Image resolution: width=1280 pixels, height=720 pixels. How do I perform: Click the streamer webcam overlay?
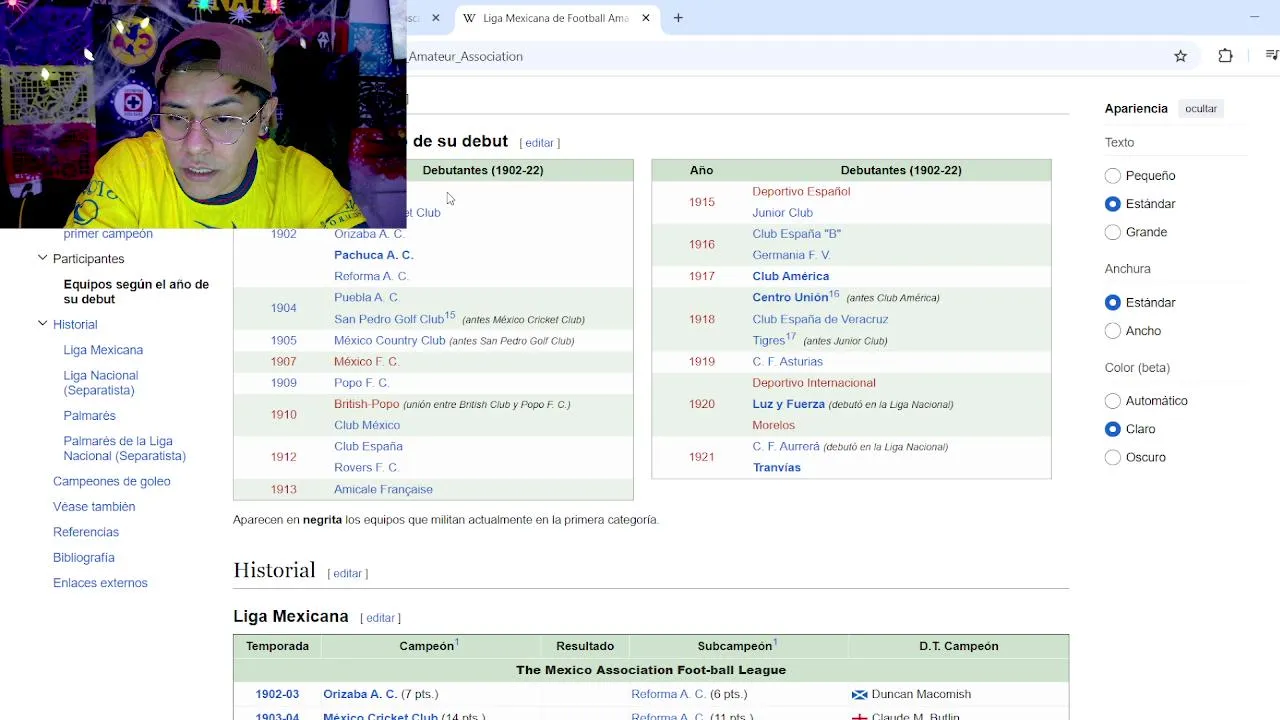pyautogui.click(x=203, y=114)
